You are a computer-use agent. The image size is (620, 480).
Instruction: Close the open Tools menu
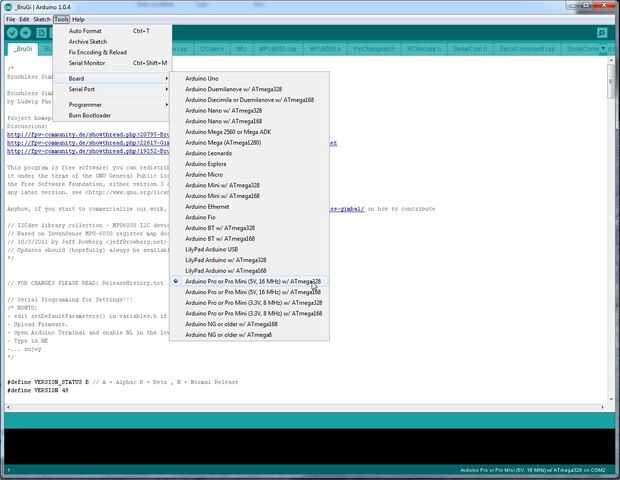pos(61,19)
